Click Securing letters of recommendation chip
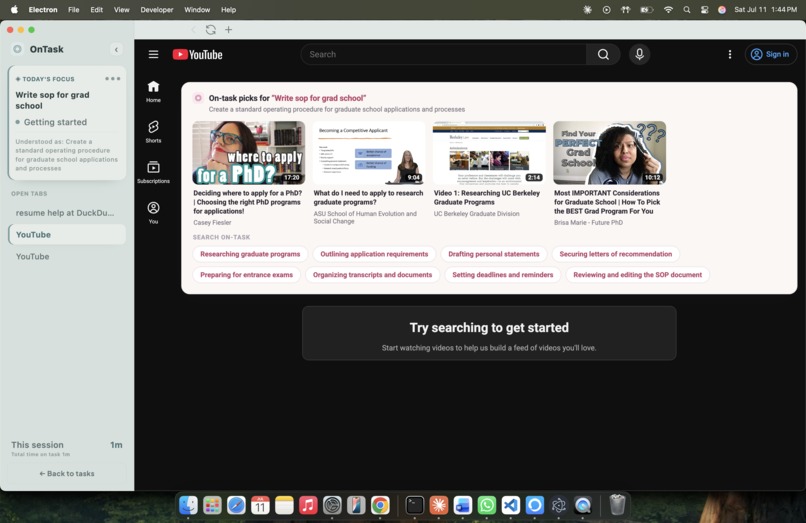 pyautogui.click(x=615, y=254)
